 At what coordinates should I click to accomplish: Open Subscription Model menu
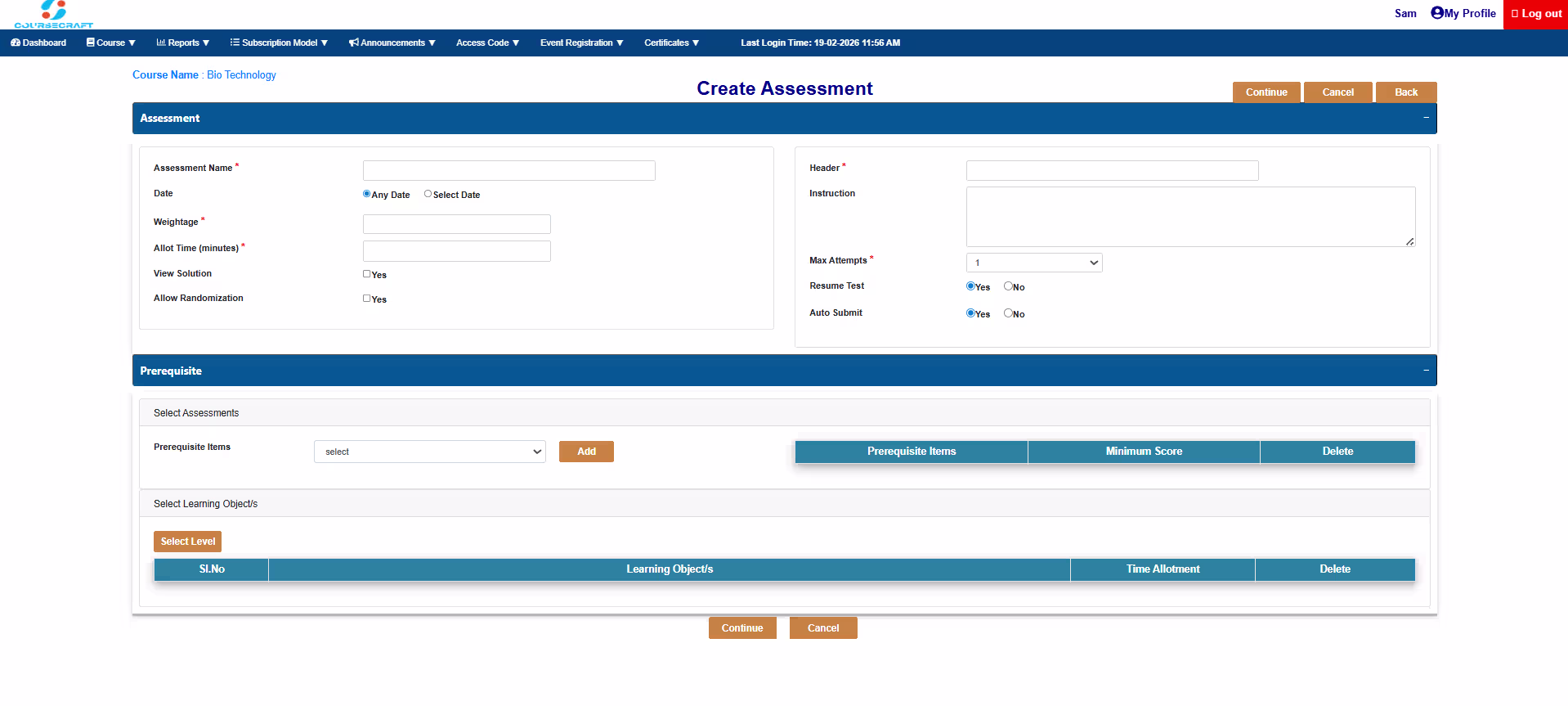(x=279, y=43)
